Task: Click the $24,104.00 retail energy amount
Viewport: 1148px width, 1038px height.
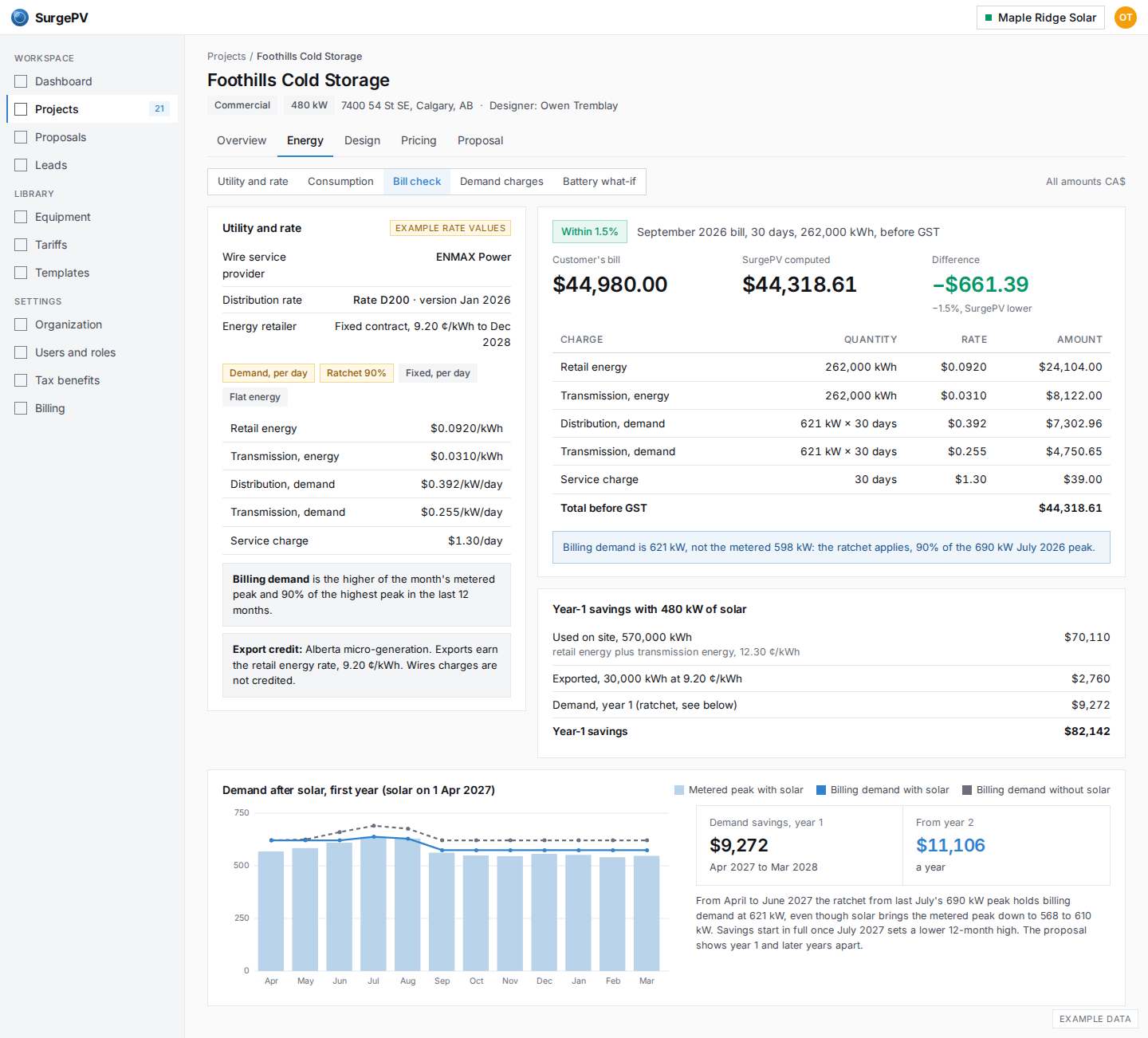Action: 1071,368
